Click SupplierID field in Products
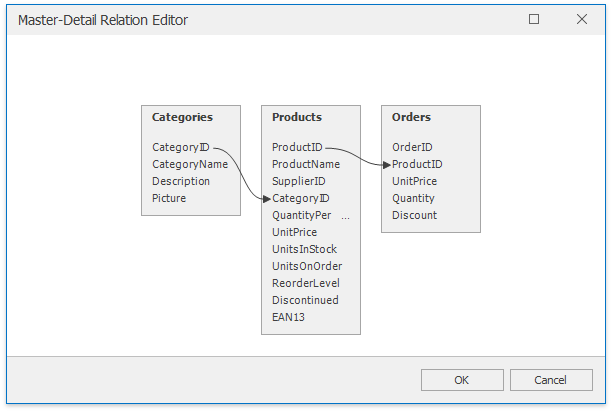 pyautogui.click(x=299, y=181)
